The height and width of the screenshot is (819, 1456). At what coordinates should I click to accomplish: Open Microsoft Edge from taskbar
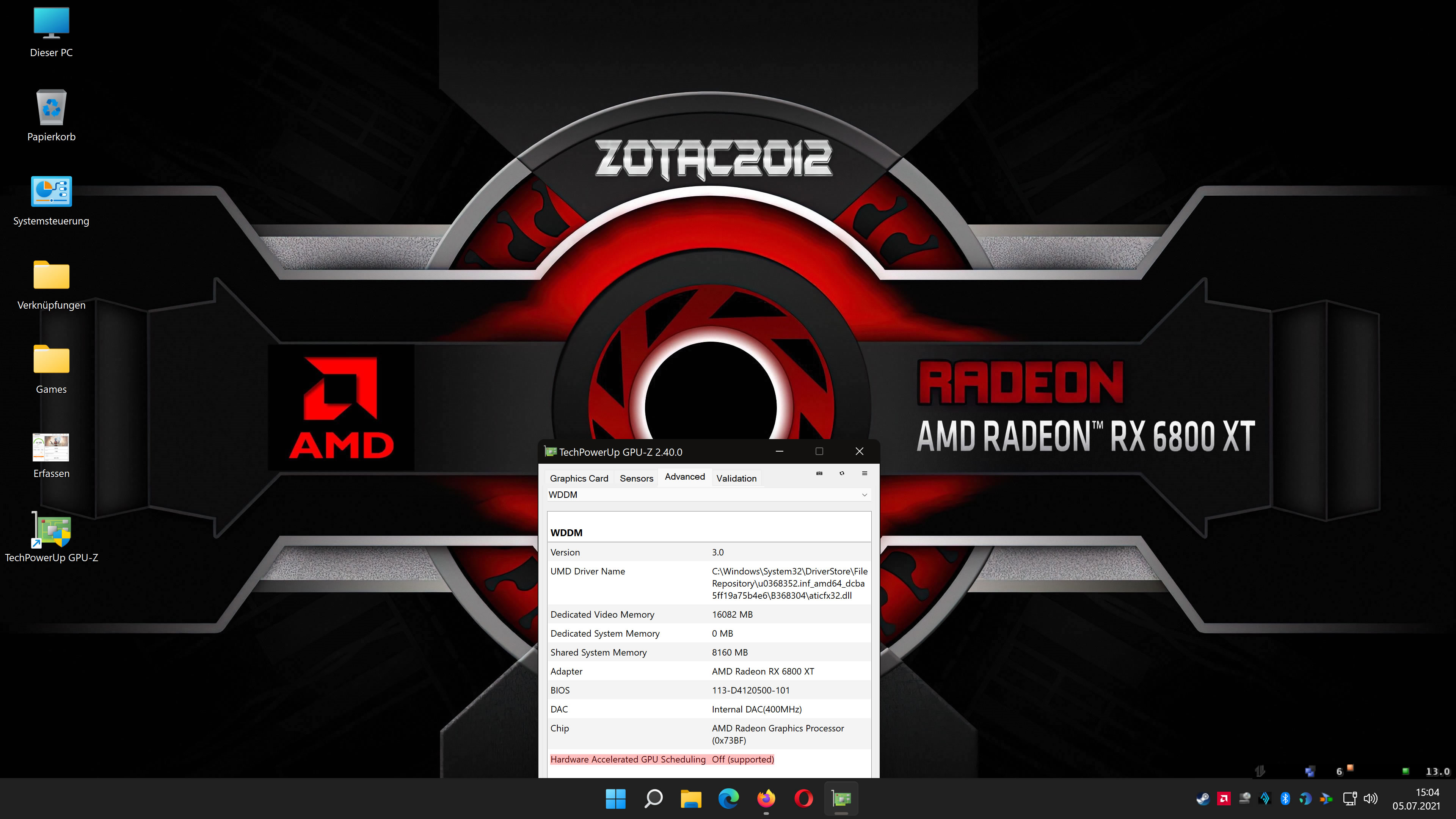(x=728, y=799)
